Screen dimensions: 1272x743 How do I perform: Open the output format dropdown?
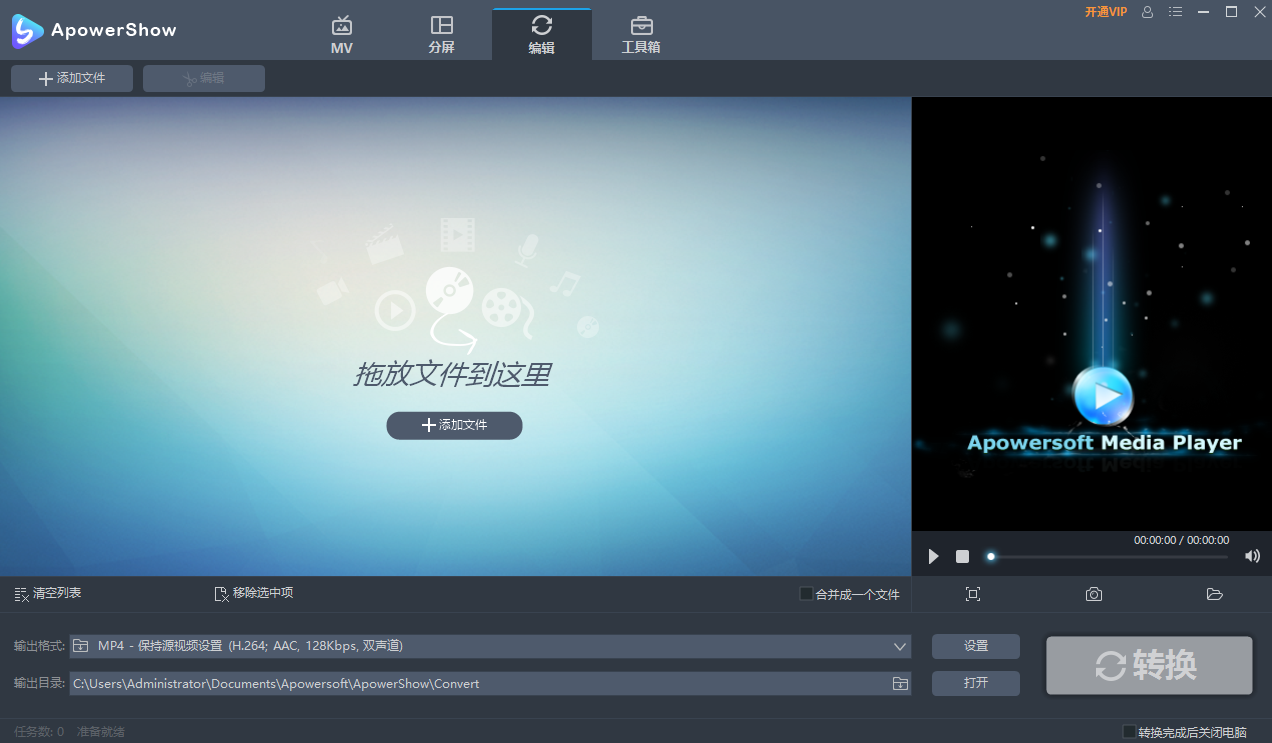coord(898,646)
